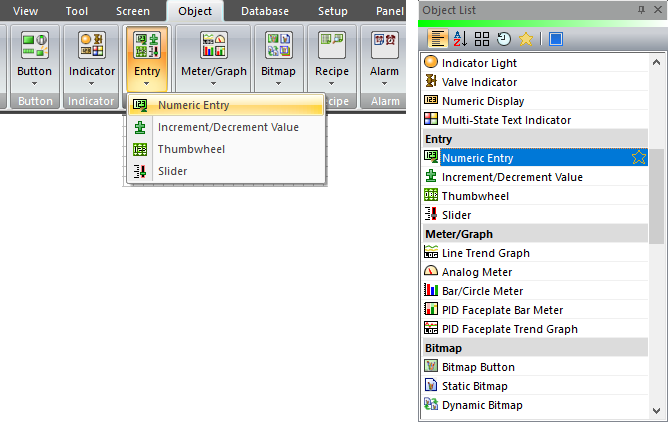Select PID Faceplate Trend Graph list item
The height and width of the screenshot is (422, 668).
pos(509,329)
